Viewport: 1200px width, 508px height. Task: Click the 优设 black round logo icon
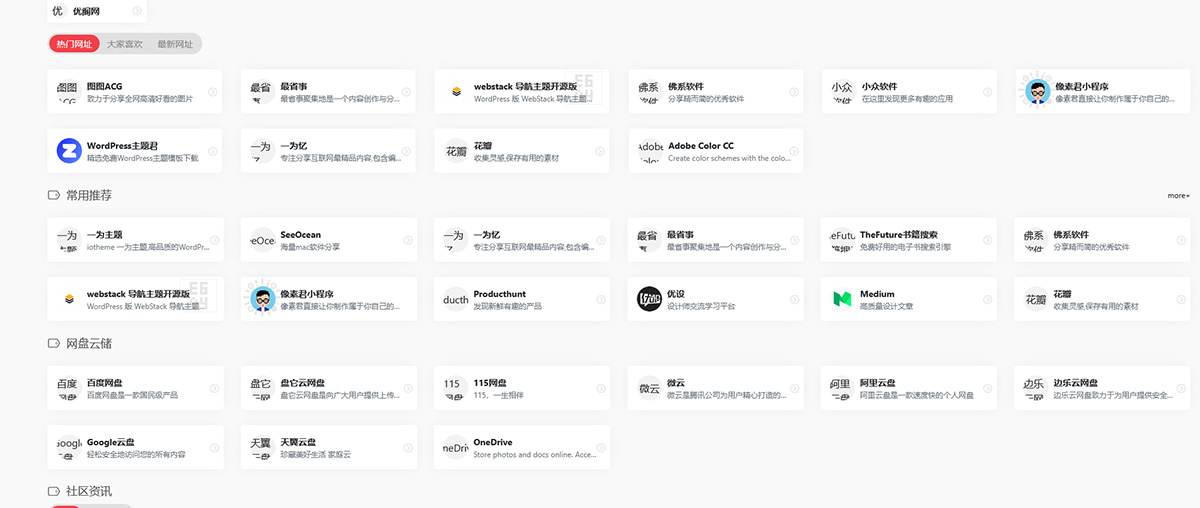coord(649,299)
